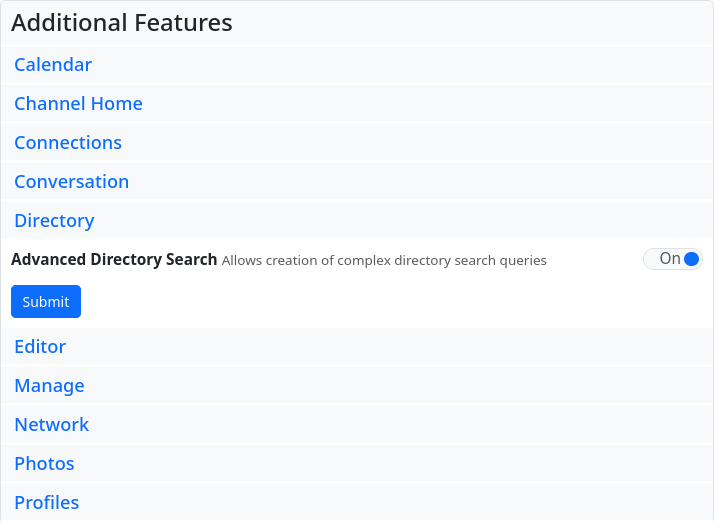Disable the Advanced Directory Search switch
Viewport: 714px width, 523px height.
tap(673, 259)
